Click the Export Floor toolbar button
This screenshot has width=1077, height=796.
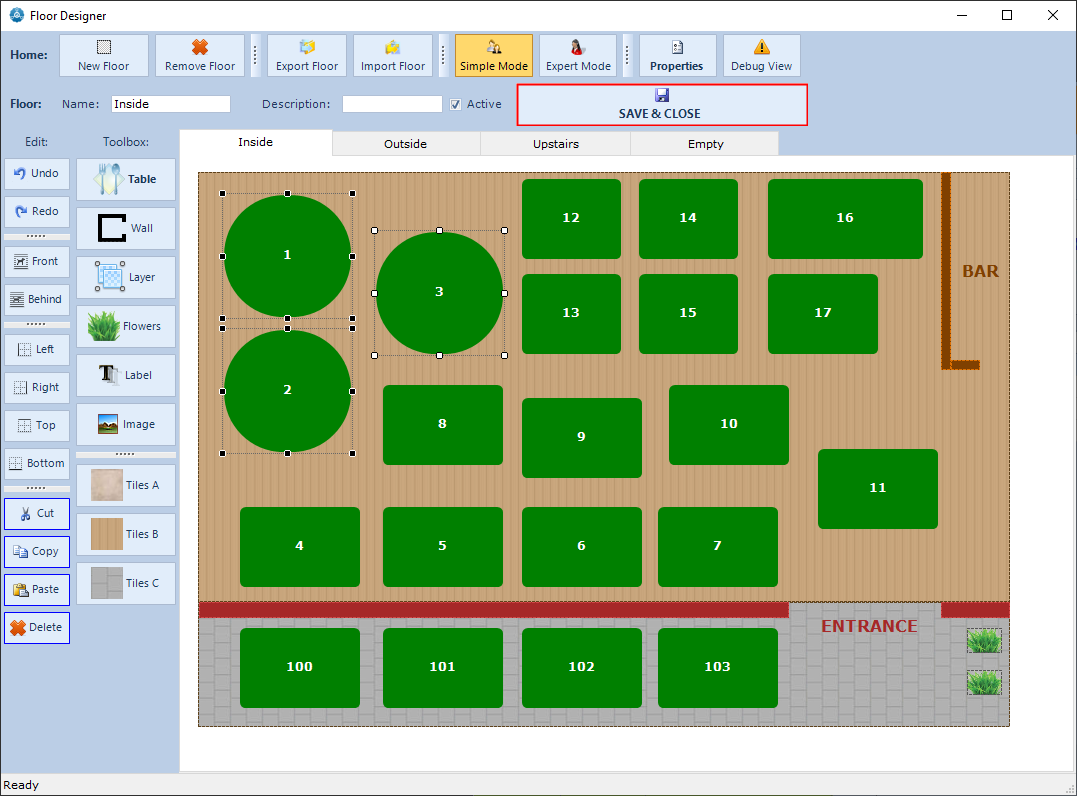click(307, 56)
